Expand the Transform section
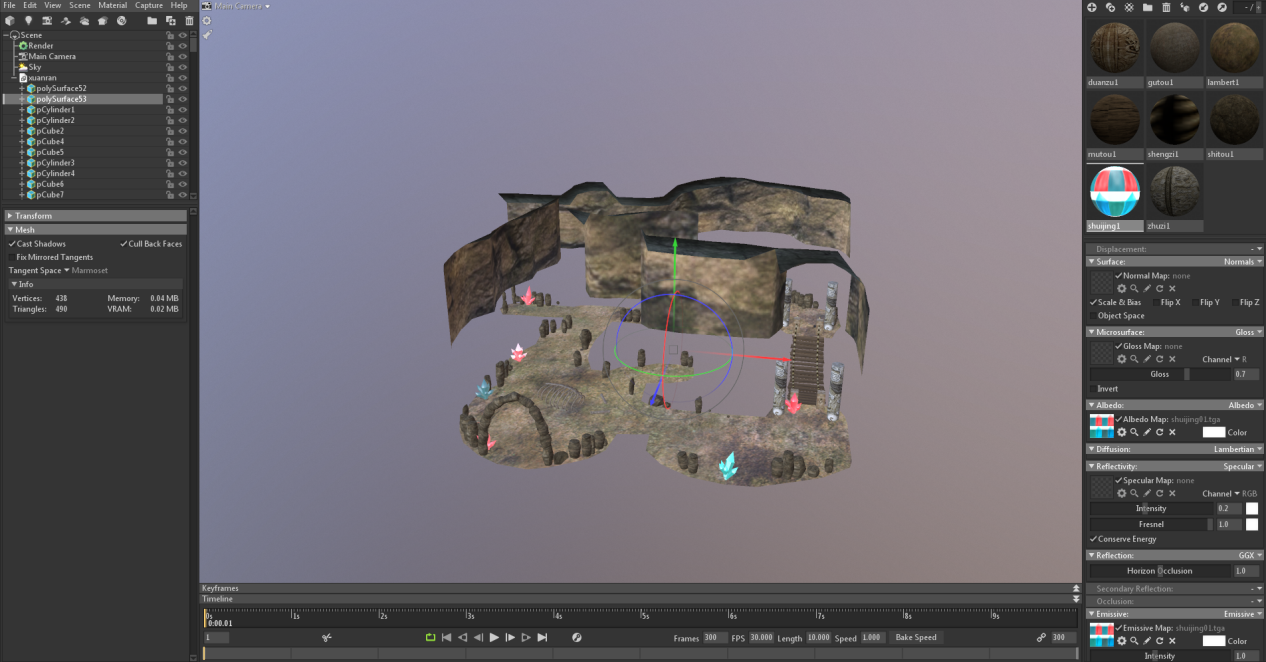 pyautogui.click(x=96, y=216)
